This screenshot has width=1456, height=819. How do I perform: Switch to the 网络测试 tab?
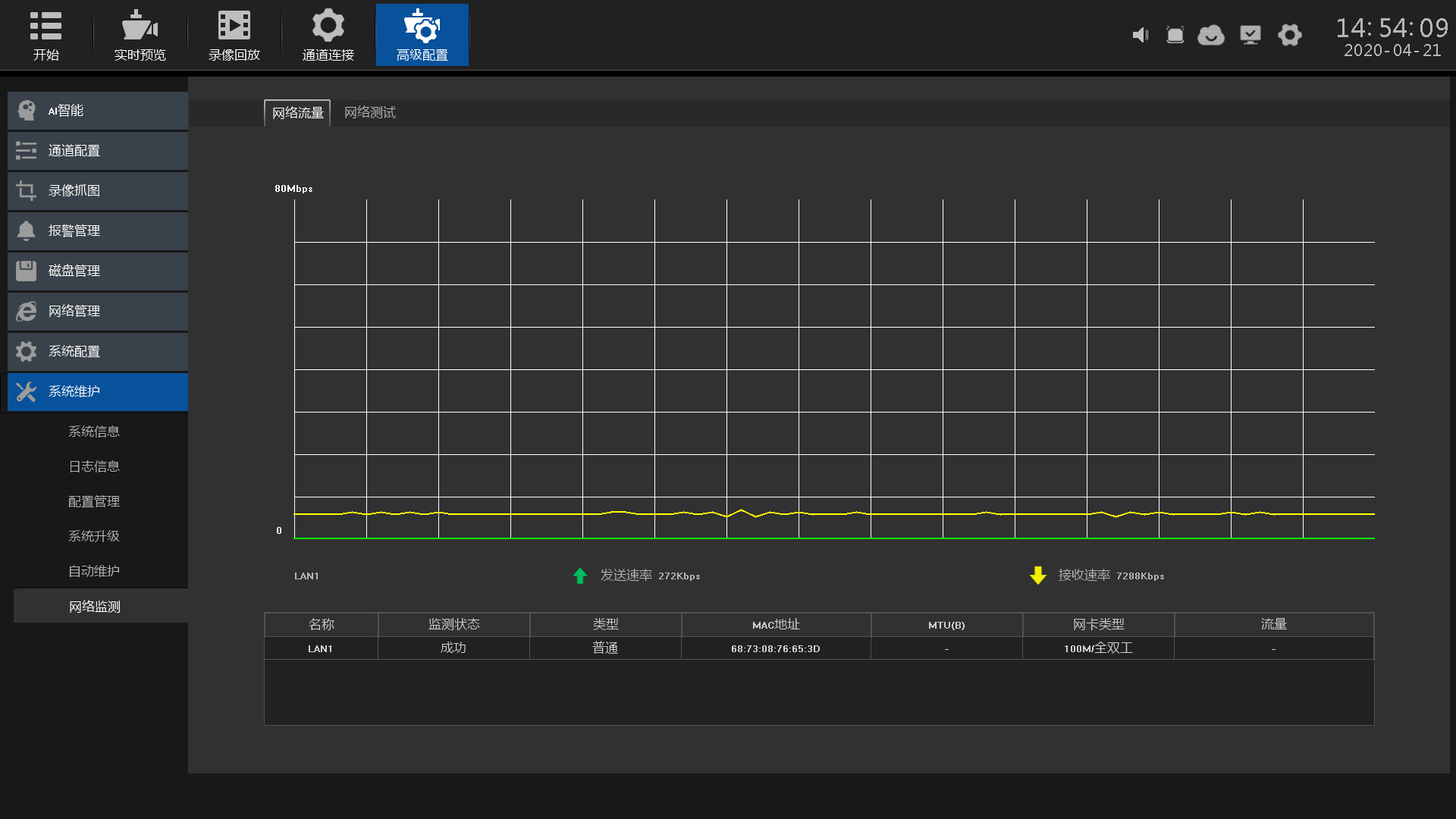(x=370, y=113)
